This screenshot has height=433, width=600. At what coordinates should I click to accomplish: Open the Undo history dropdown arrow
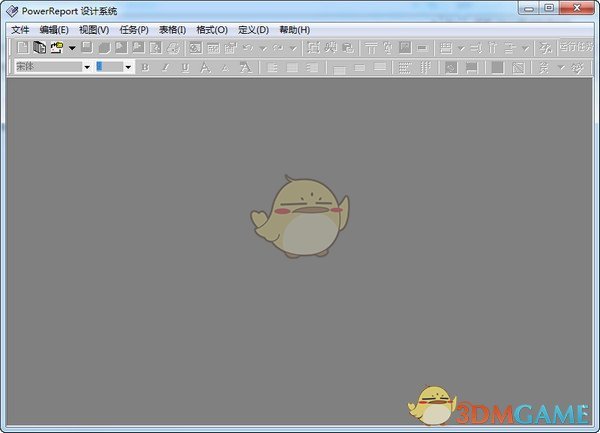(x=263, y=49)
